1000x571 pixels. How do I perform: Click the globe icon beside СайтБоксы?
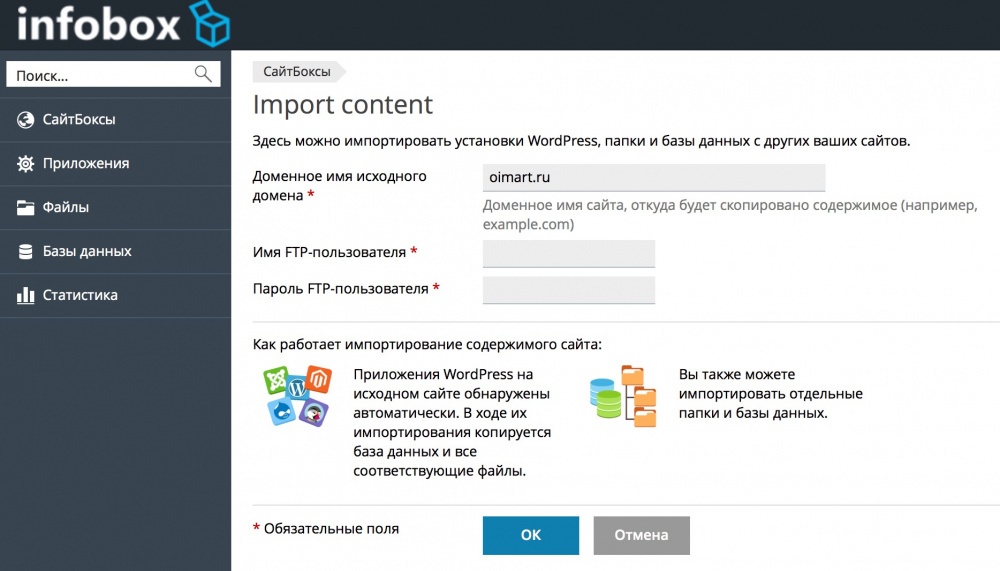tap(26, 120)
